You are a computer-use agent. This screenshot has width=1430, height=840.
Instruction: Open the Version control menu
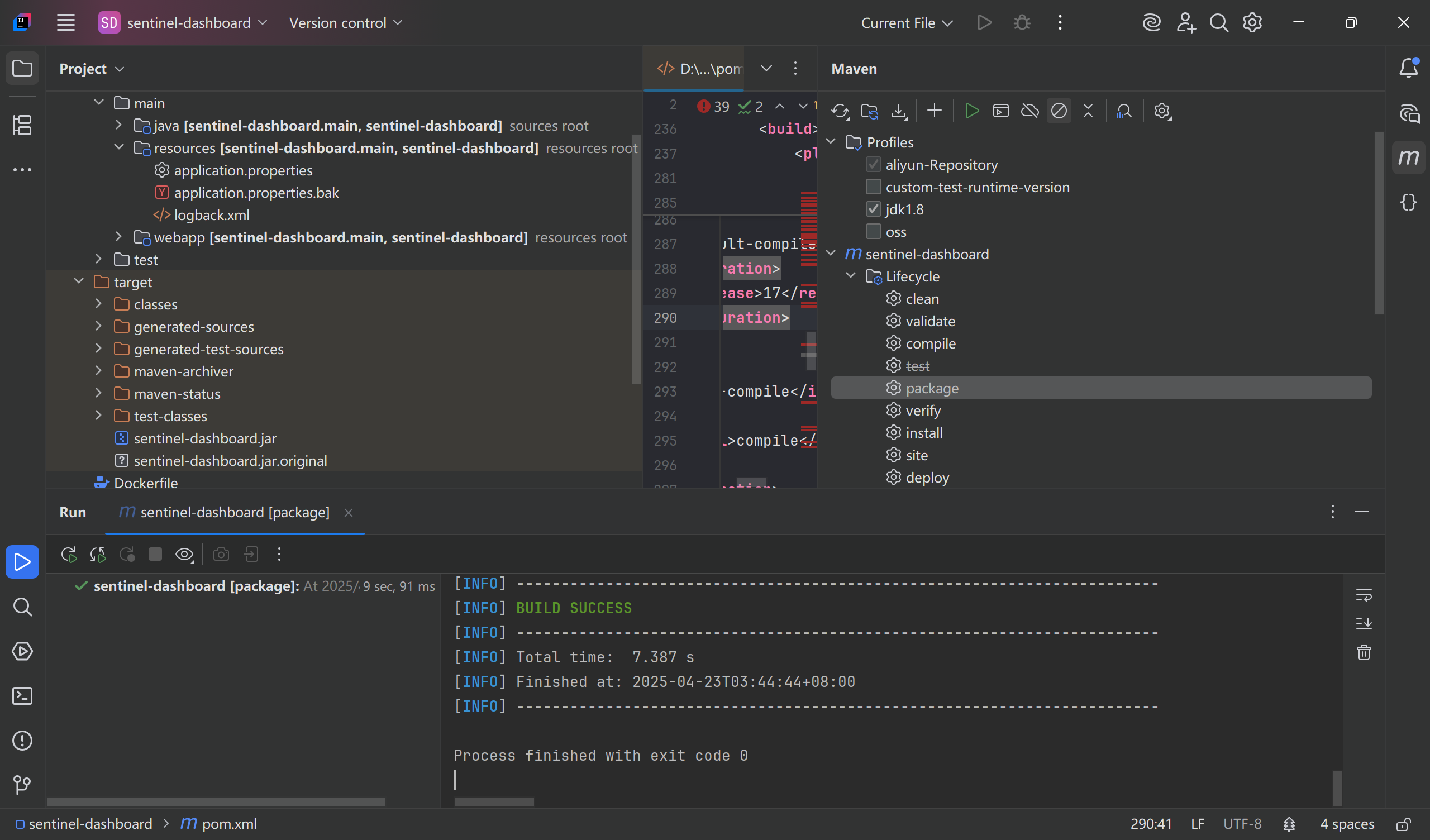click(345, 23)
